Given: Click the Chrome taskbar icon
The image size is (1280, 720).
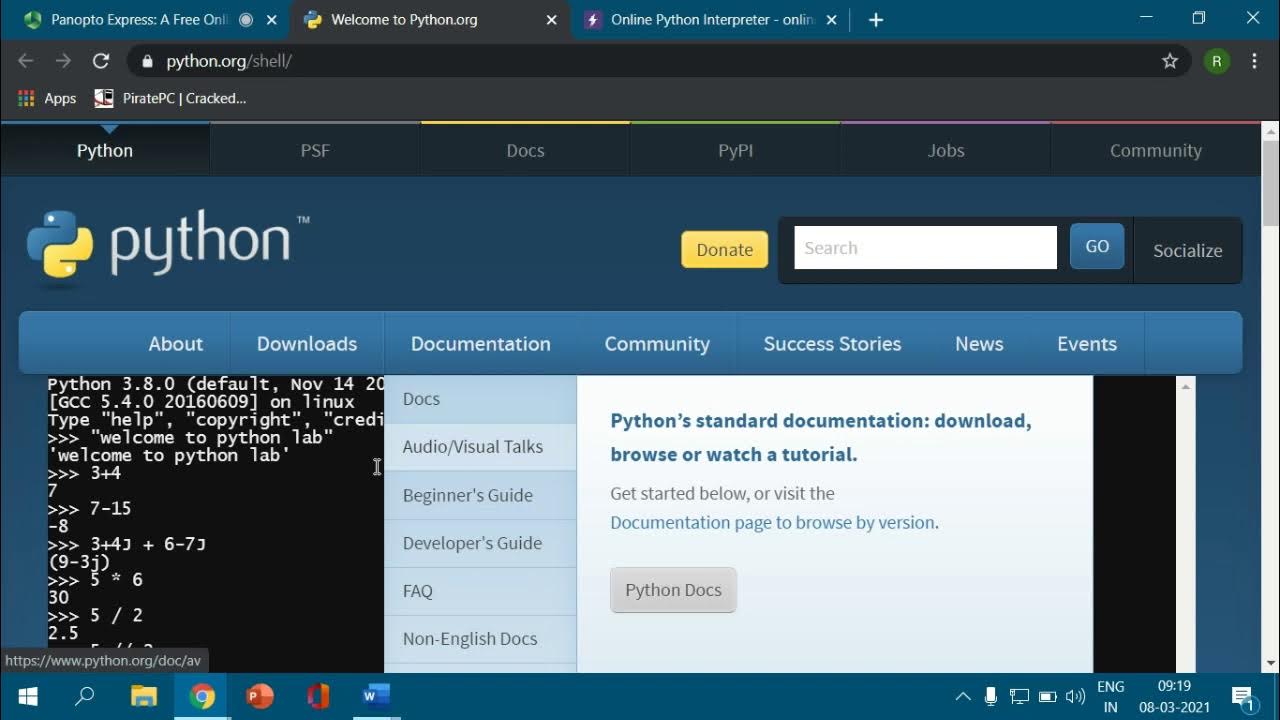Looking at the screenshot, I should click(202, 696).
